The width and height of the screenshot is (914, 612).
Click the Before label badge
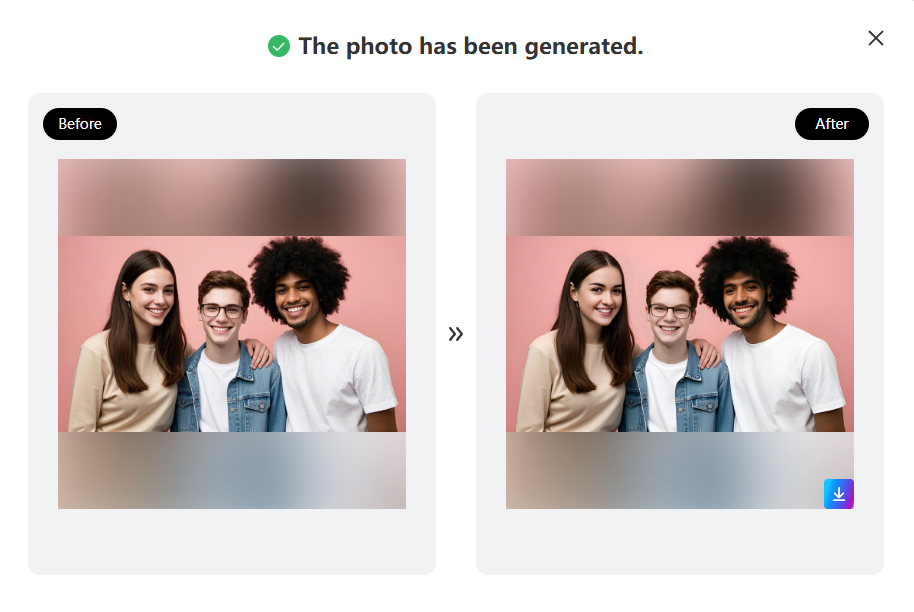click(80, 124)
